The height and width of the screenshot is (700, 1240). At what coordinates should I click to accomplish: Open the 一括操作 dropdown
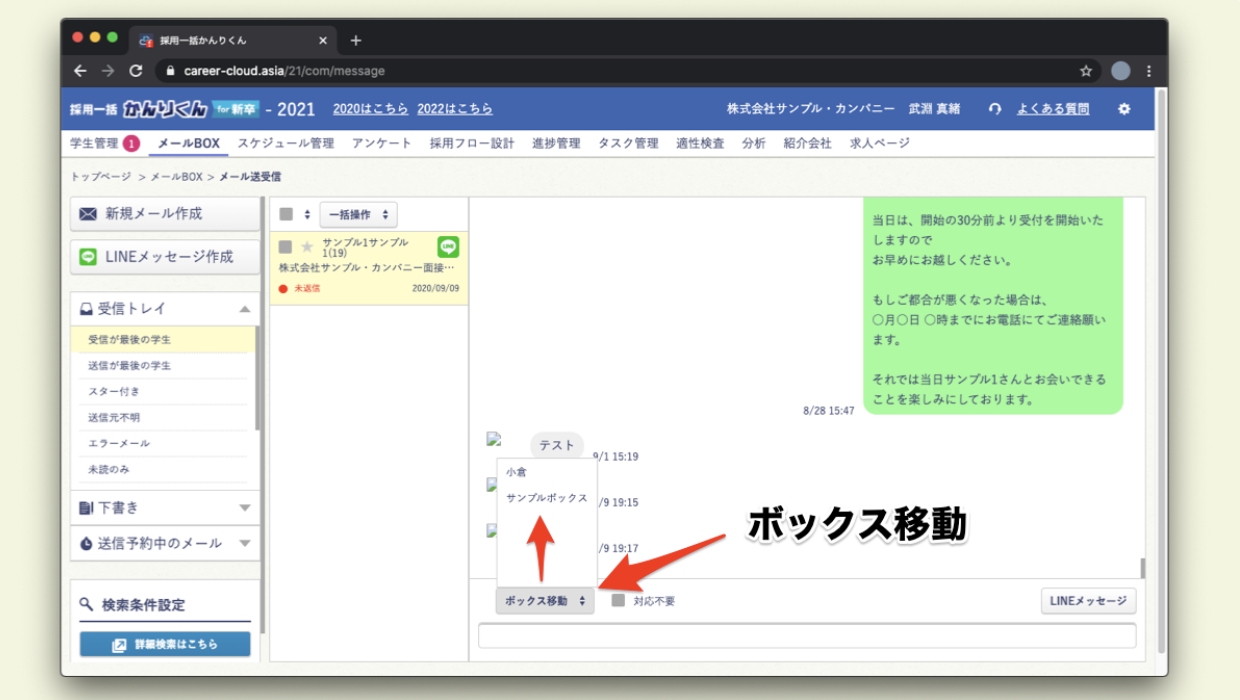357,214
